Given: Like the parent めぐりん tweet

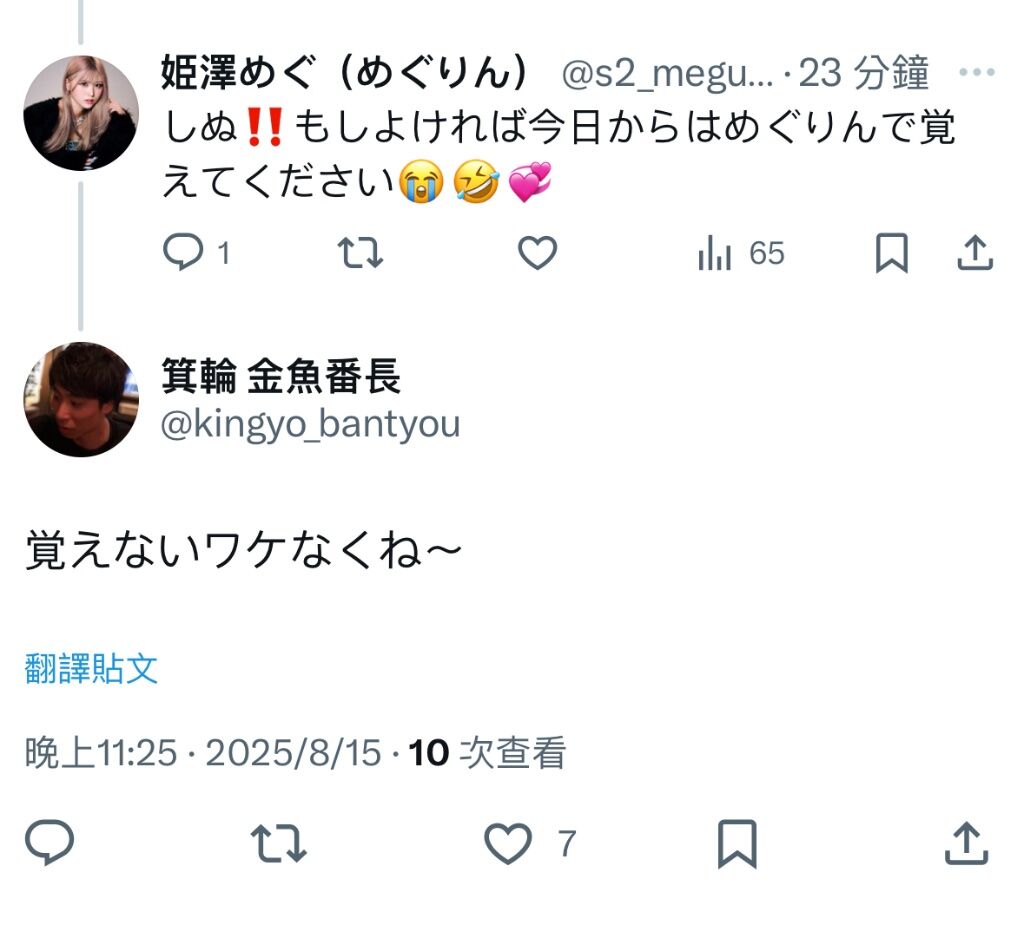Looking at the screenshot, I should click(x=537, y=254).
